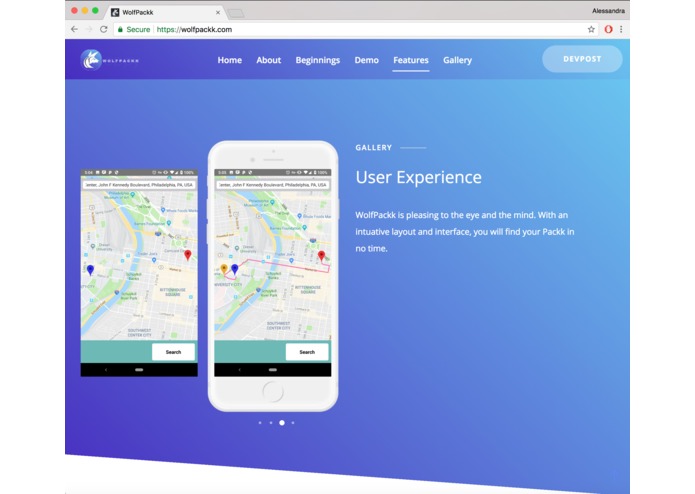
Task: Click the phone mockup map screenshot
Action: (273, 272)
